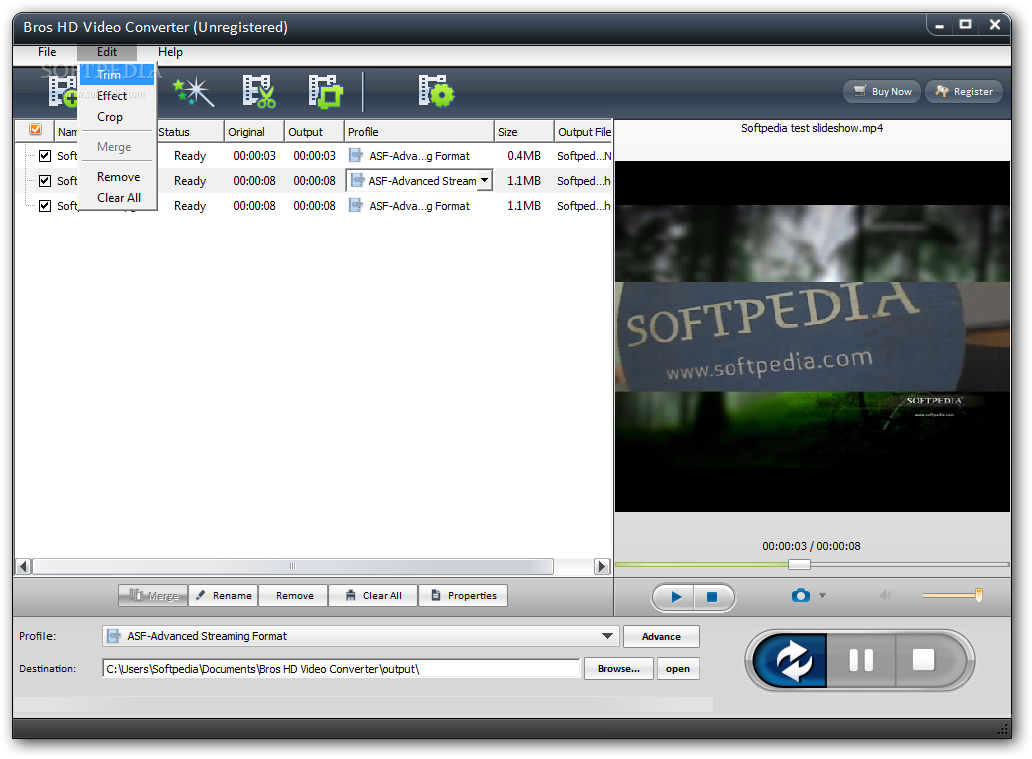Click the video preview image
Image resolution: width=1032 pixels, height=759 pixels.
tap(812, 336)
